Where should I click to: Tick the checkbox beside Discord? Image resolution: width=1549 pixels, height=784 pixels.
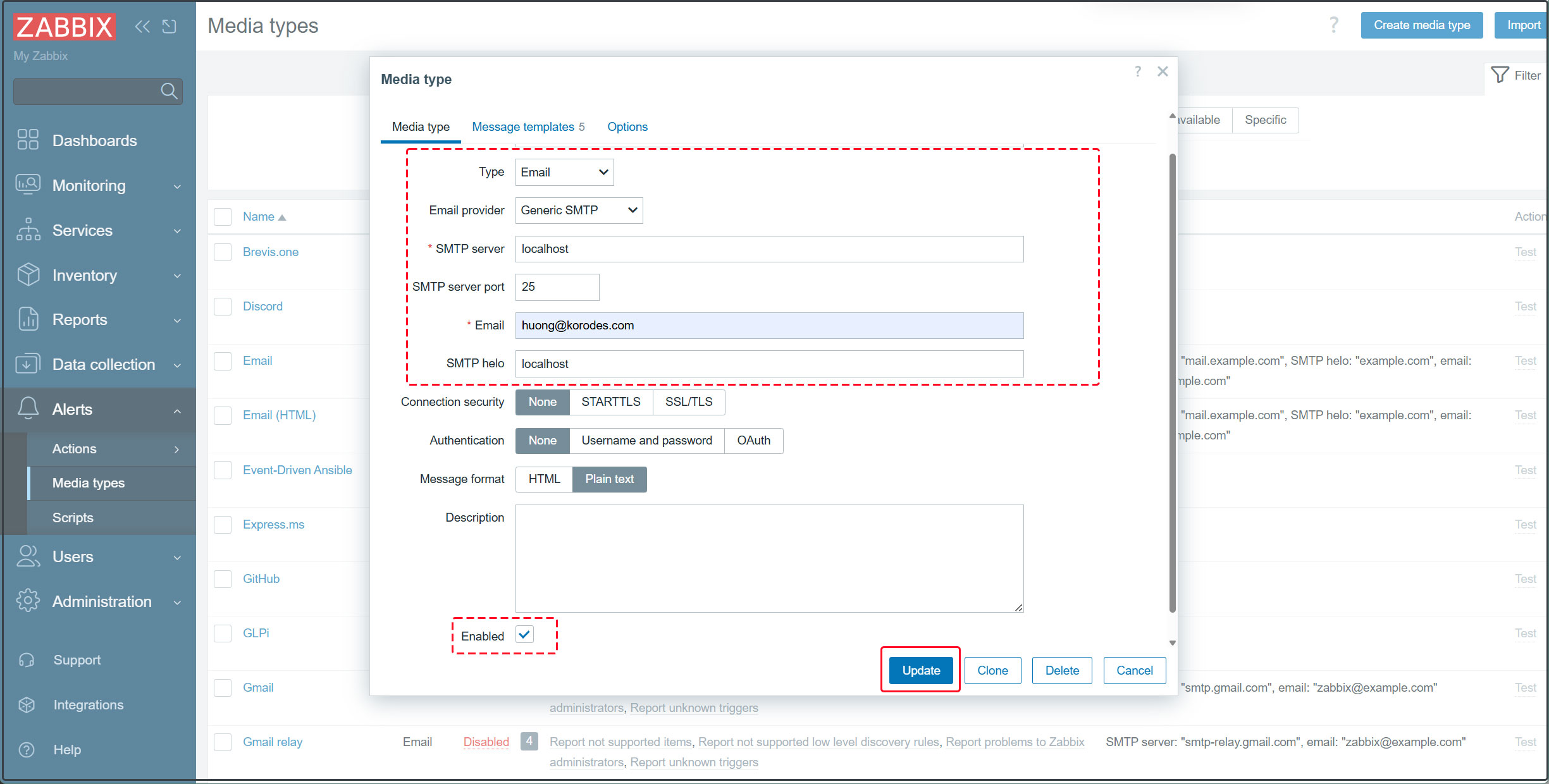[x=223, y=307]
